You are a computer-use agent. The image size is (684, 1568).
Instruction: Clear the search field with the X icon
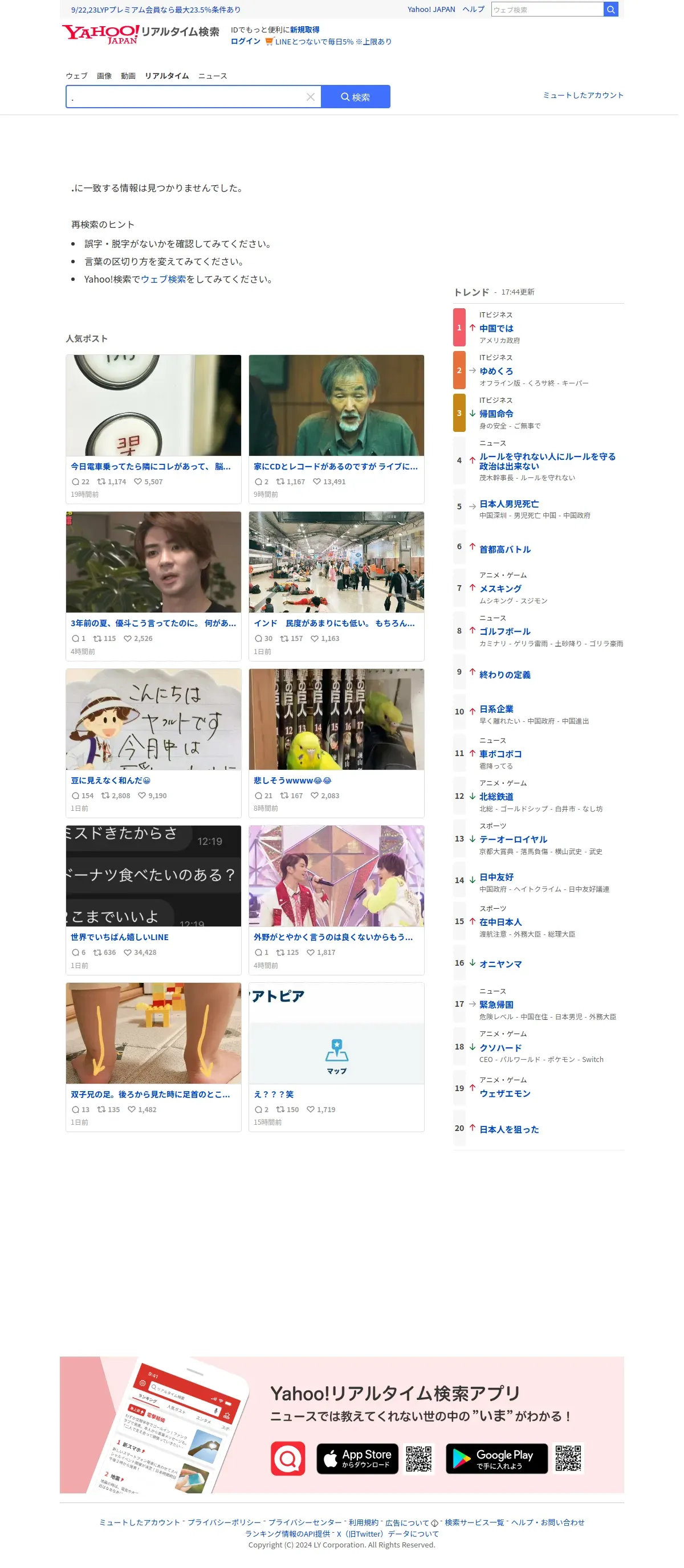[310, 97]
